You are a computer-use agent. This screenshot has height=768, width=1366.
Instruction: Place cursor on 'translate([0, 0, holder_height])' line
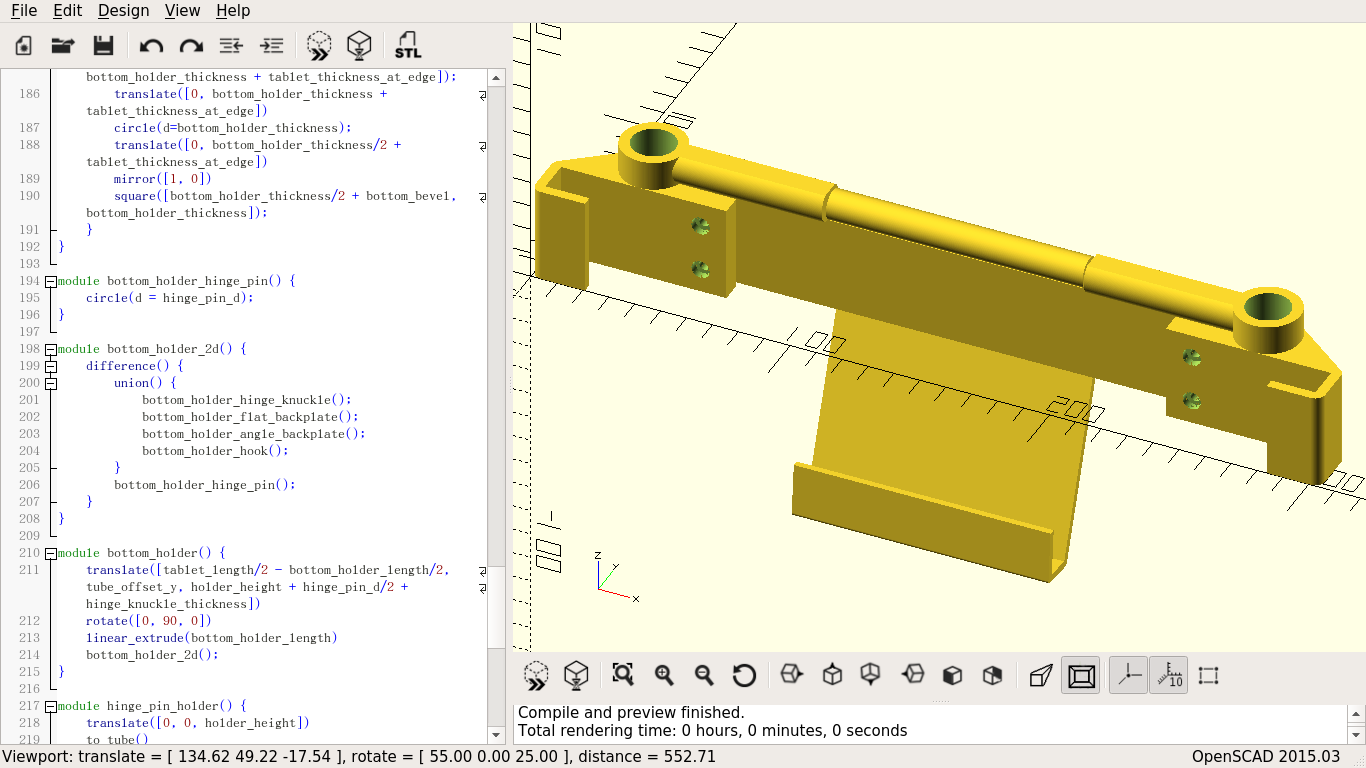(198, 723)
